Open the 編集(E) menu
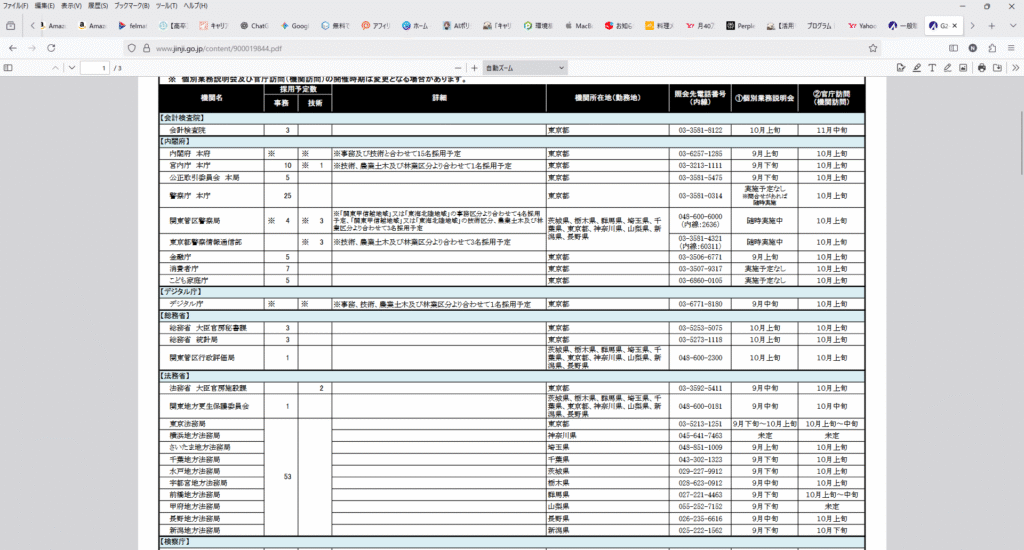Screen dimensions: 1024x550 44,6
